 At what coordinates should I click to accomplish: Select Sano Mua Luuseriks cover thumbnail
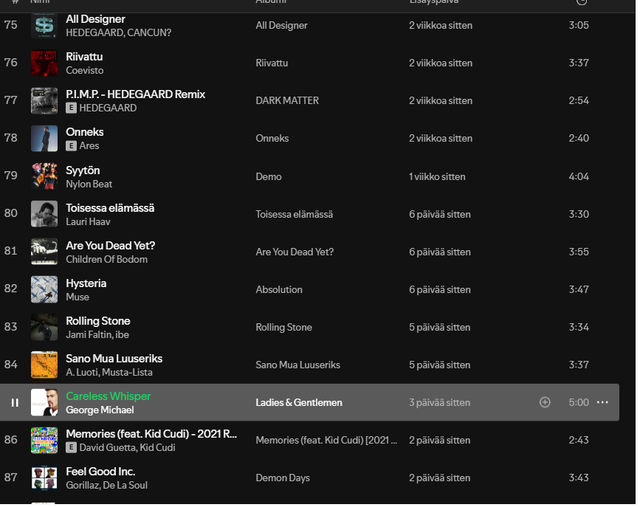(x=44, y=365)
